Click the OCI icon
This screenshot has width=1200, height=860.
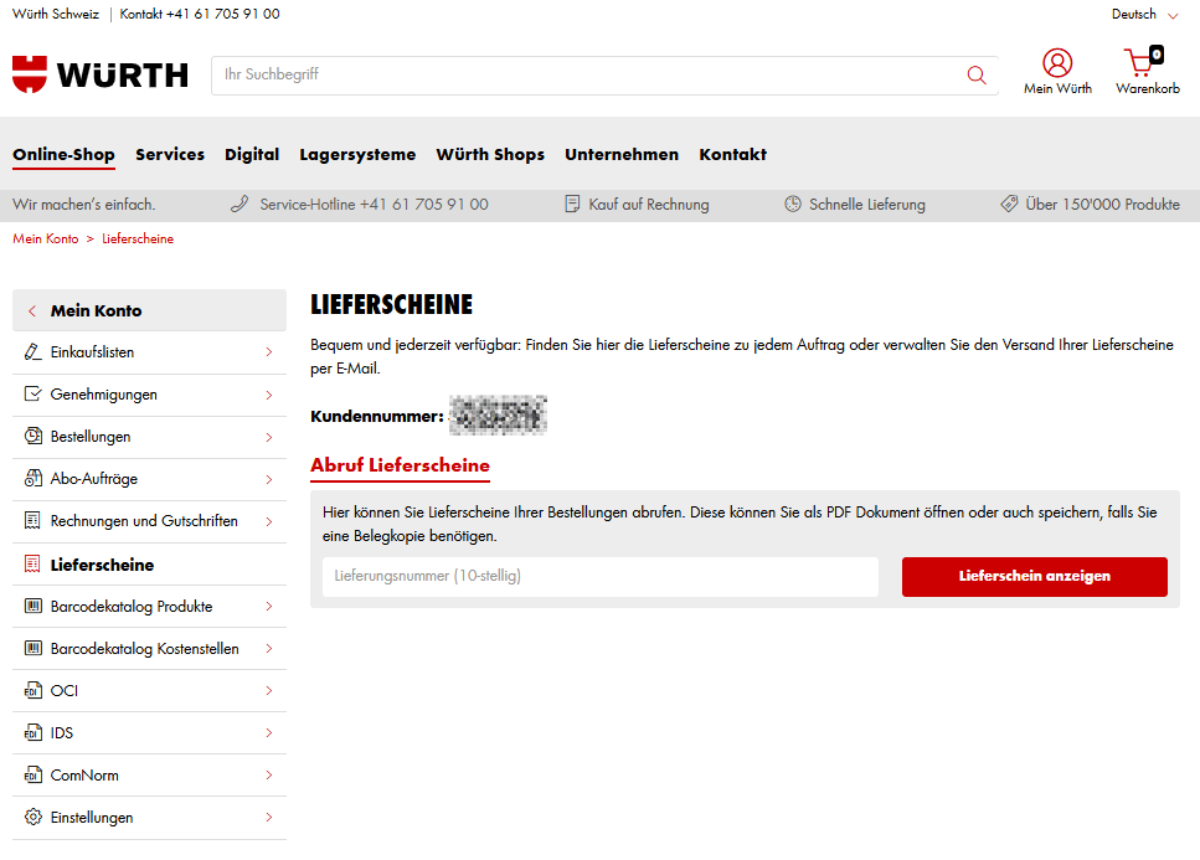(32, 690)
